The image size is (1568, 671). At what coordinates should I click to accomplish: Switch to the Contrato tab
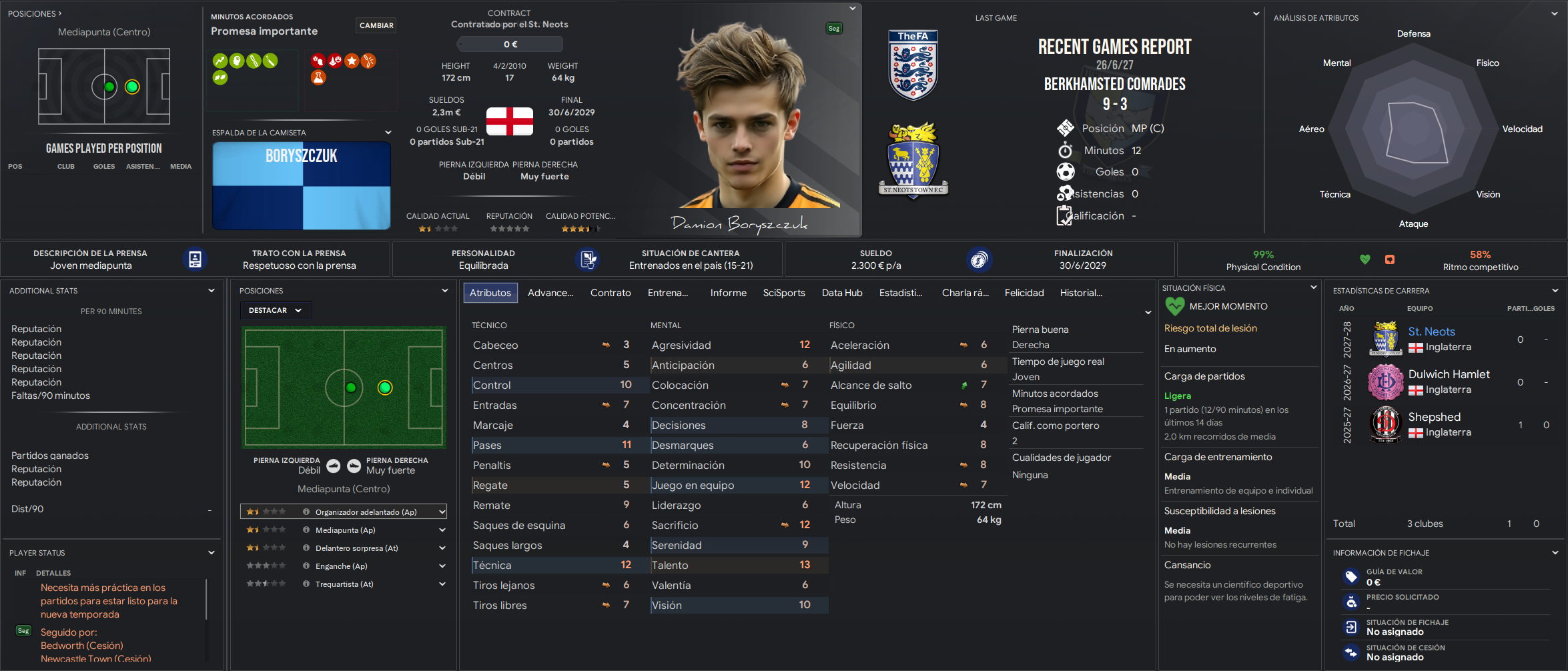click(x=611, y=293)
